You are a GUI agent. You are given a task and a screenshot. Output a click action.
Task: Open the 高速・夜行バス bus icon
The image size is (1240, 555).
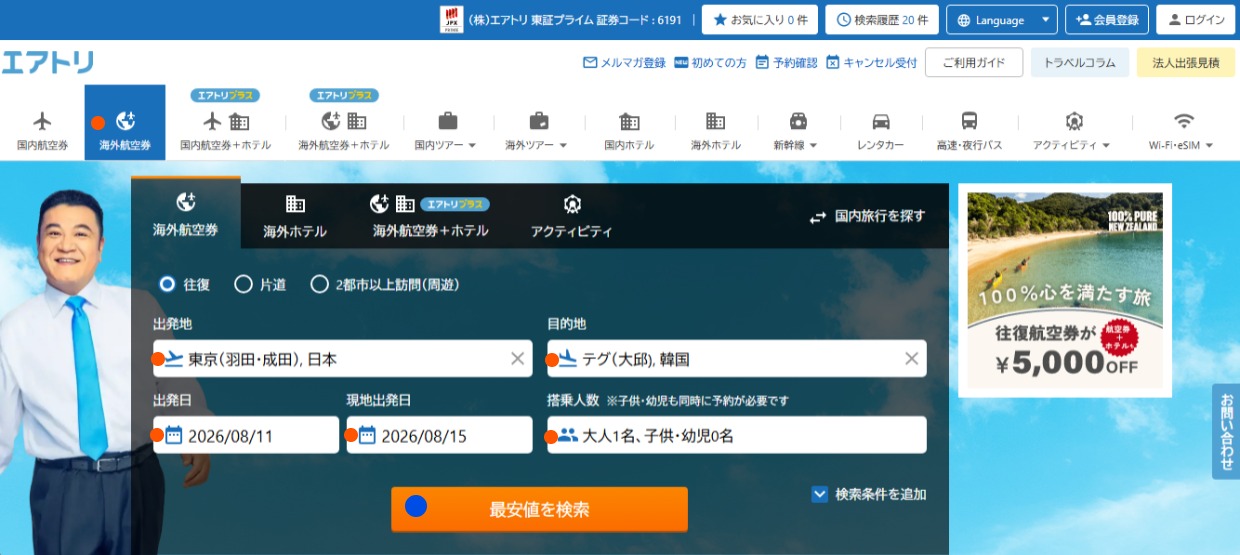[969, 122]
